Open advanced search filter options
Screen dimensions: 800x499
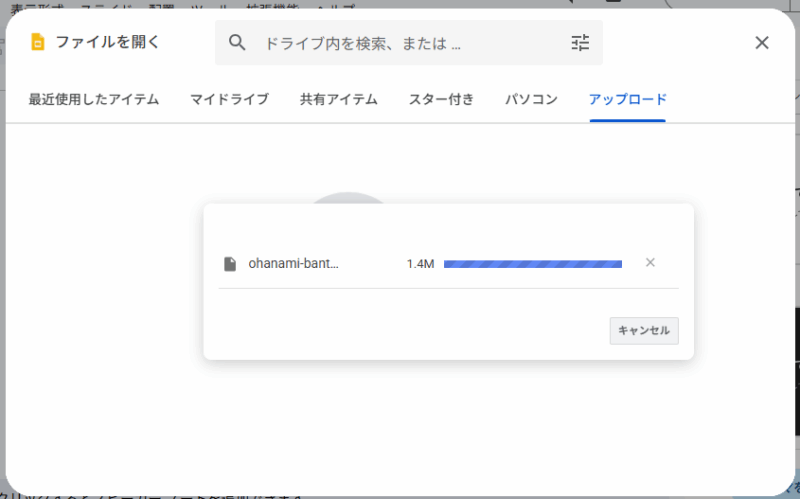[x=581, y=42]
